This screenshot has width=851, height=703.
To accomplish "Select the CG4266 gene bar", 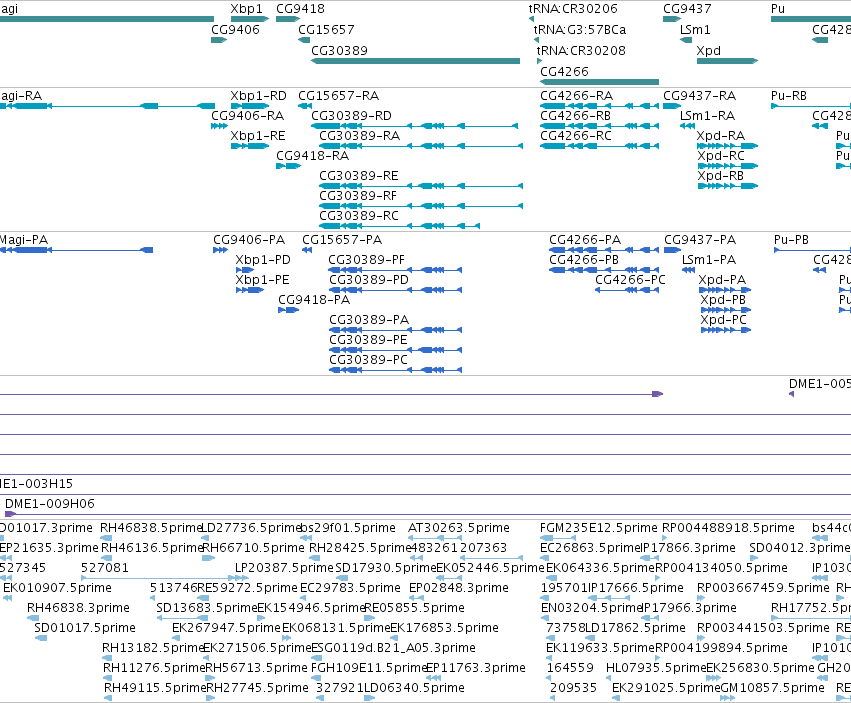I will tap(599, 82).
